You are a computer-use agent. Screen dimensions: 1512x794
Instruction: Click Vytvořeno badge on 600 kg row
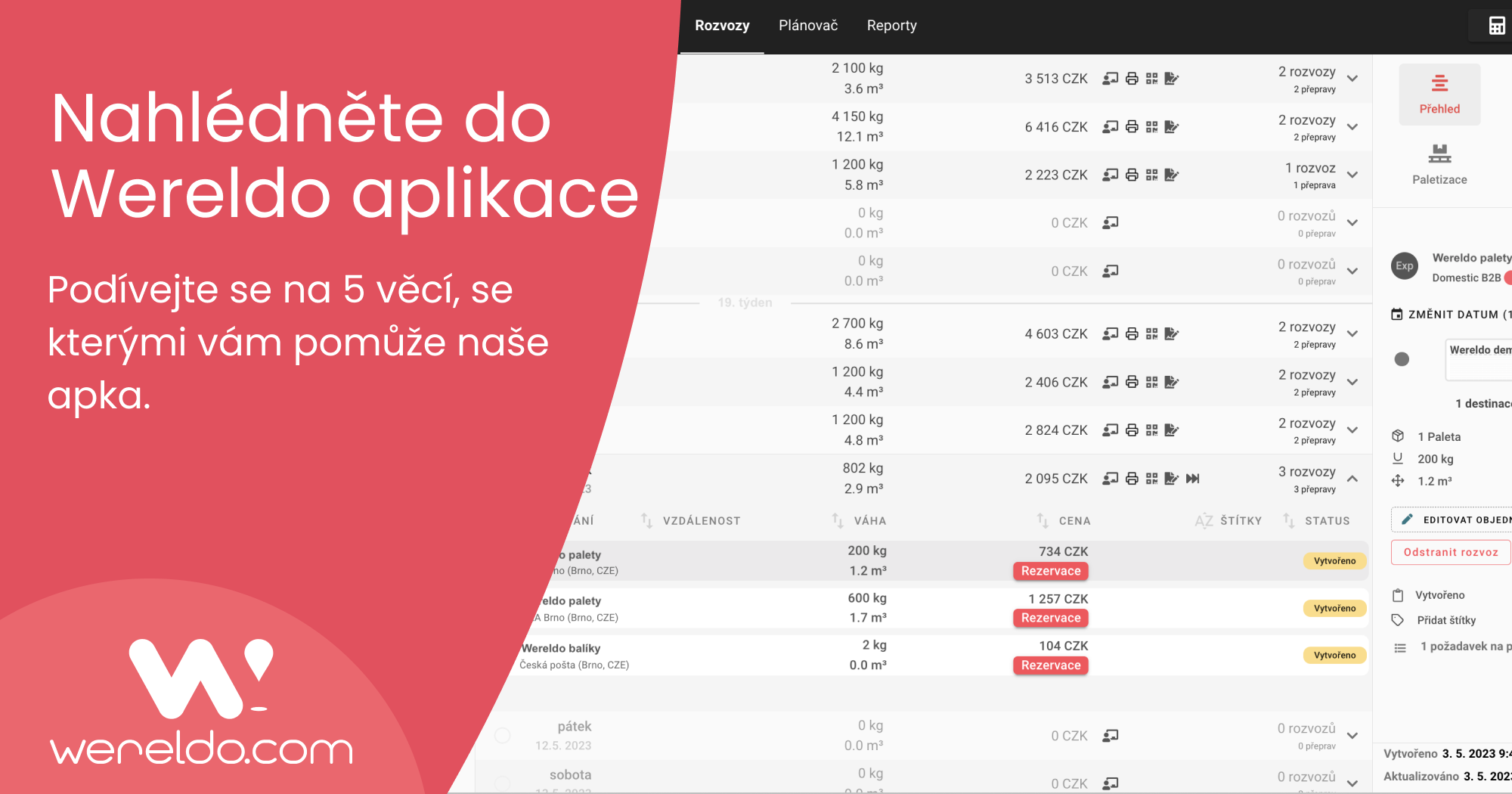pyautogui.click(x=1334, y=609)
